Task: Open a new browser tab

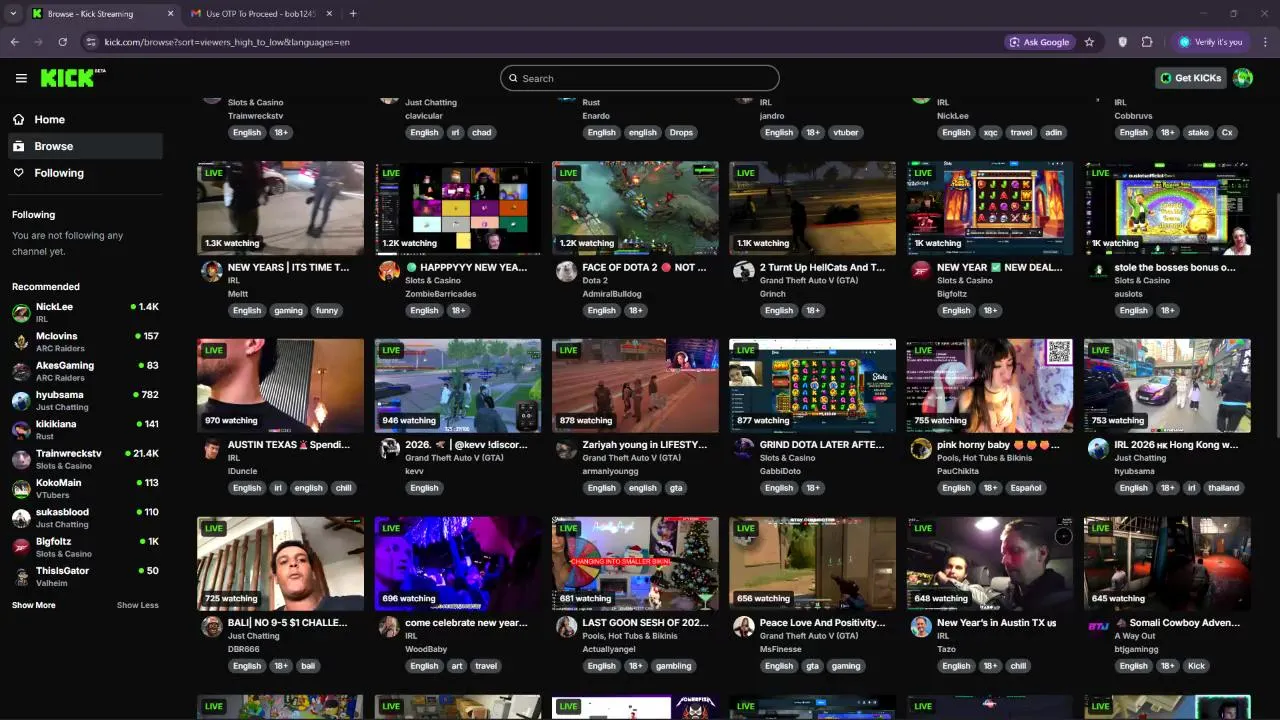Action: point(353,14)
